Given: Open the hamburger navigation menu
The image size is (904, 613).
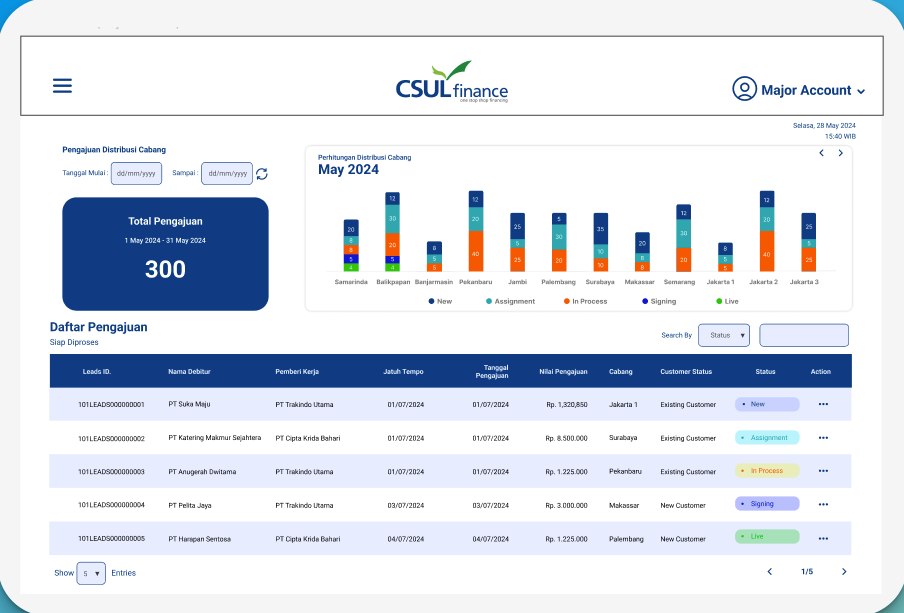Looking at the screenshot, I should 62,86.
